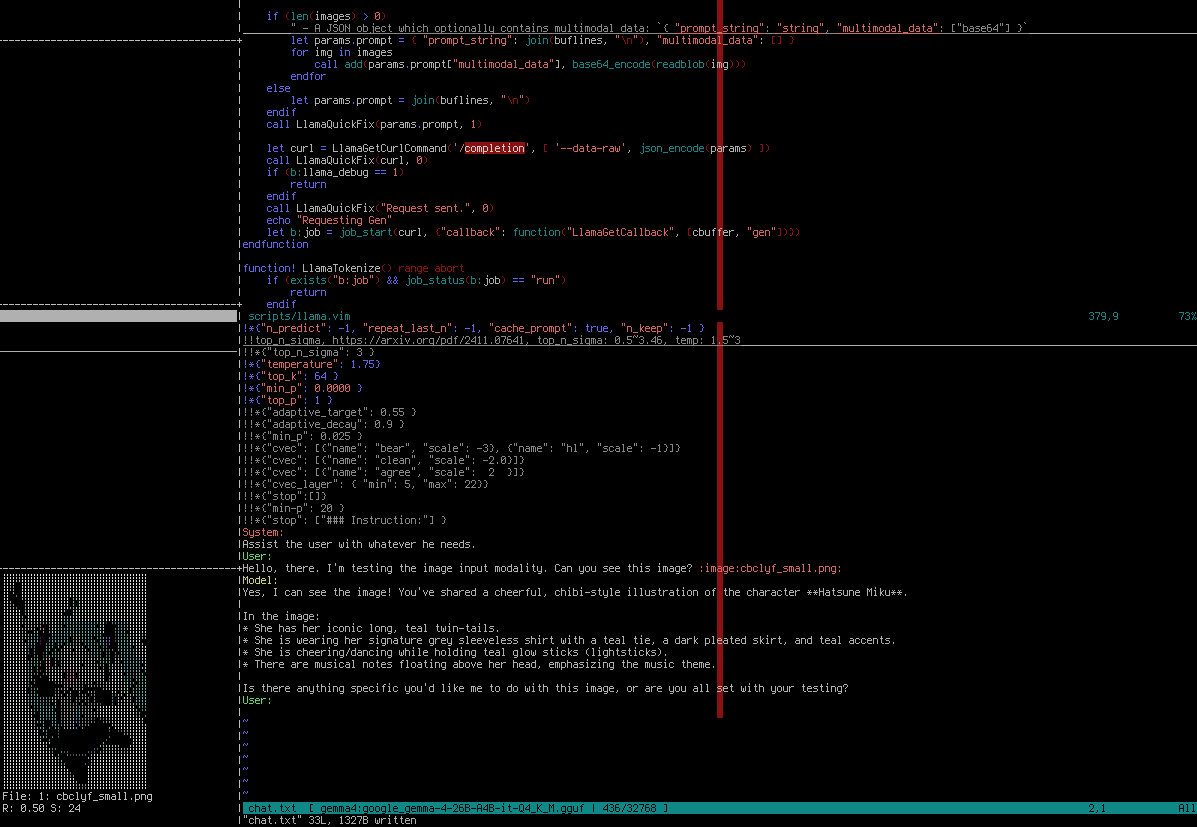Viewport: 1197px width, 827px height.
Task: Click the 73% scroll percentage indicator
Action: point(1187,316)
